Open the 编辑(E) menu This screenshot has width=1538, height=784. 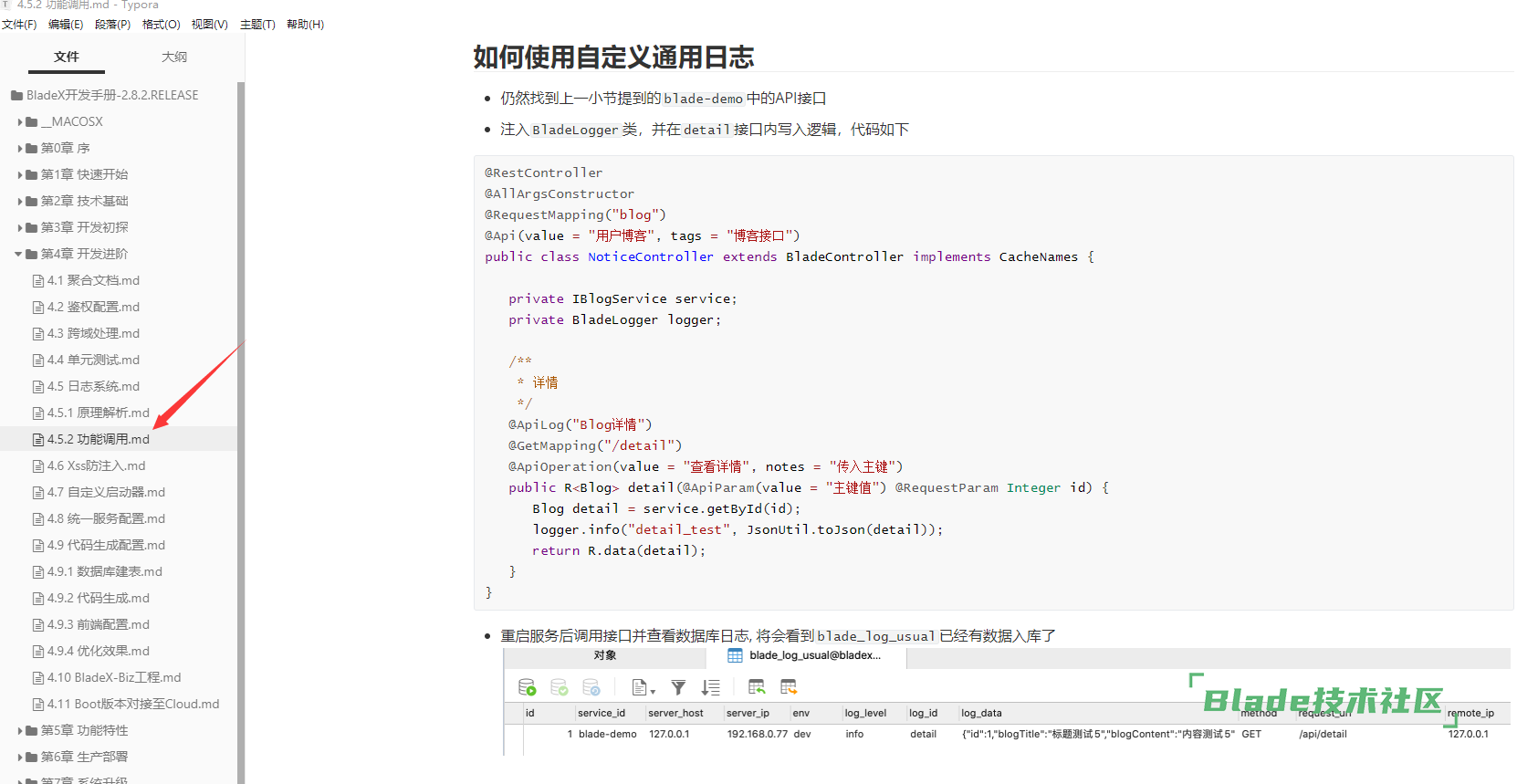(x=66, y=25)
